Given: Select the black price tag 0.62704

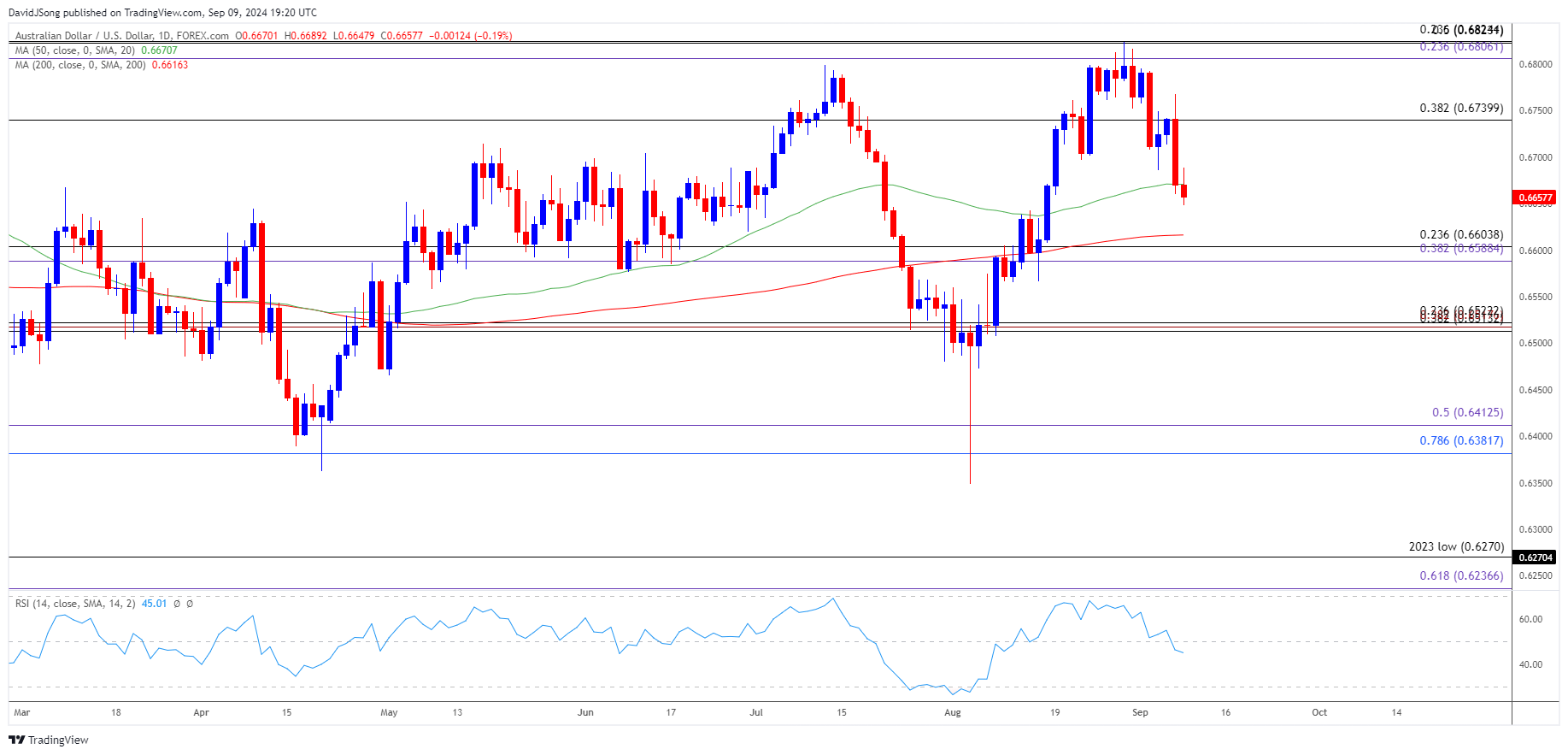Looking at the screenshot, I should tap(1535, 557).
